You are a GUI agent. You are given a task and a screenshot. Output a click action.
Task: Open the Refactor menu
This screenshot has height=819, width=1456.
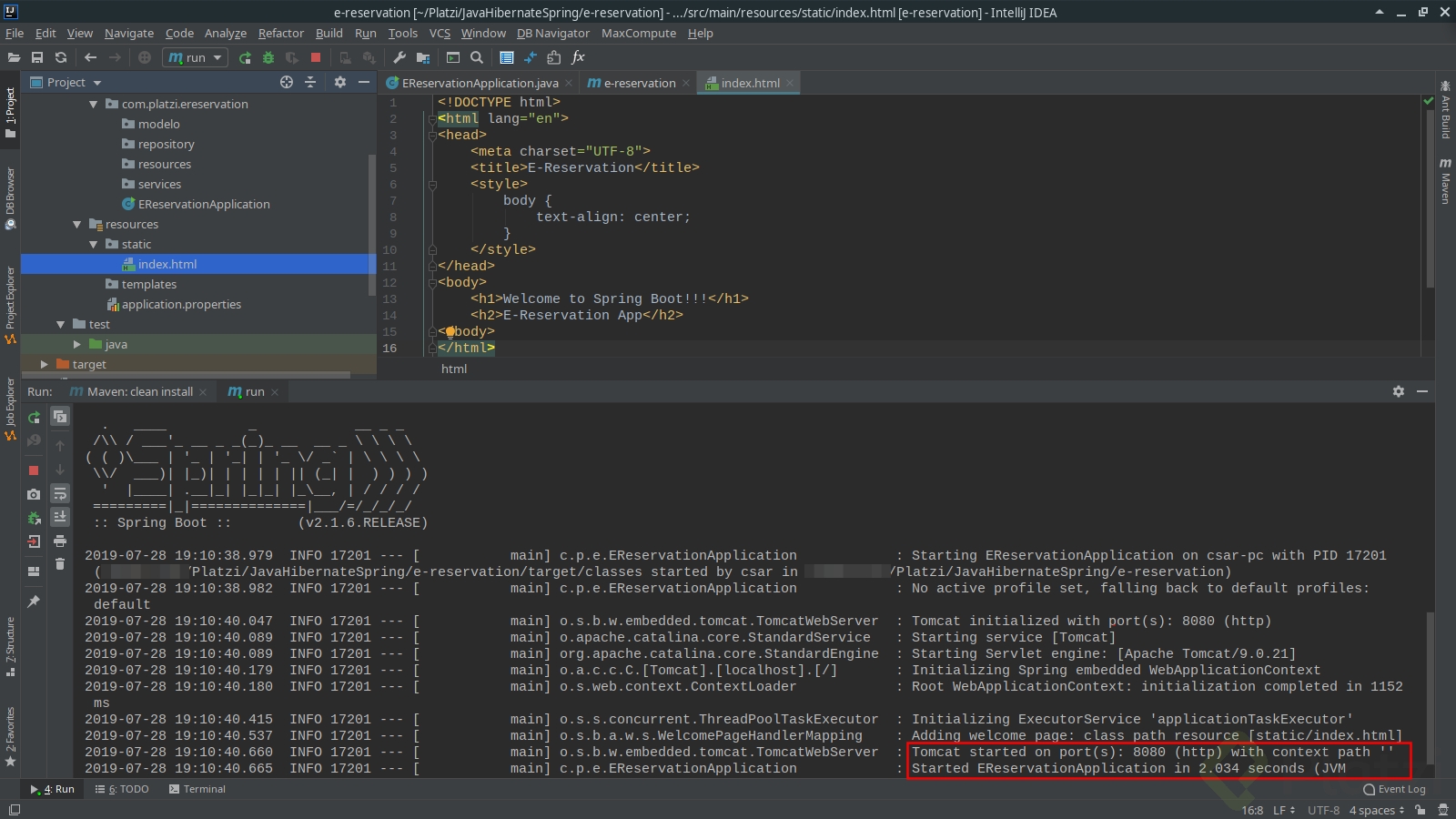pyautogui.click(x=280, y=33)
